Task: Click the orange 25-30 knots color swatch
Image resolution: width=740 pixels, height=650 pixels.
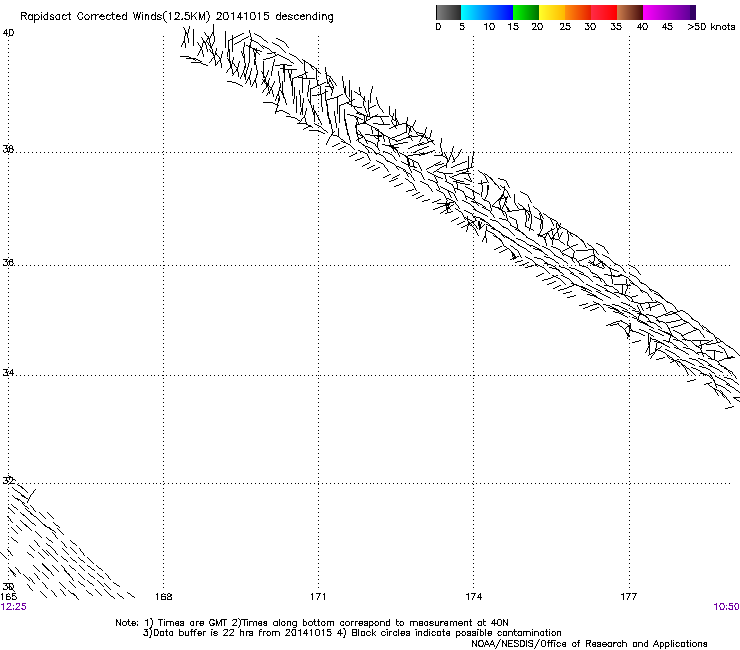Action: tap(578, 12)
